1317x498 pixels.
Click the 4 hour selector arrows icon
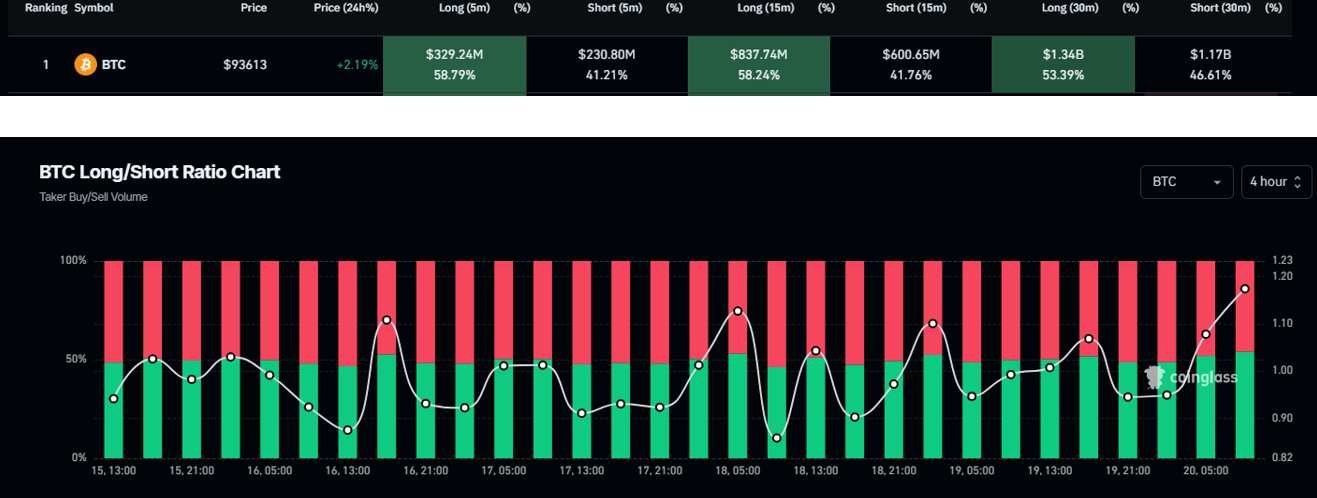pyautogui.click(x=1298, y=182)
